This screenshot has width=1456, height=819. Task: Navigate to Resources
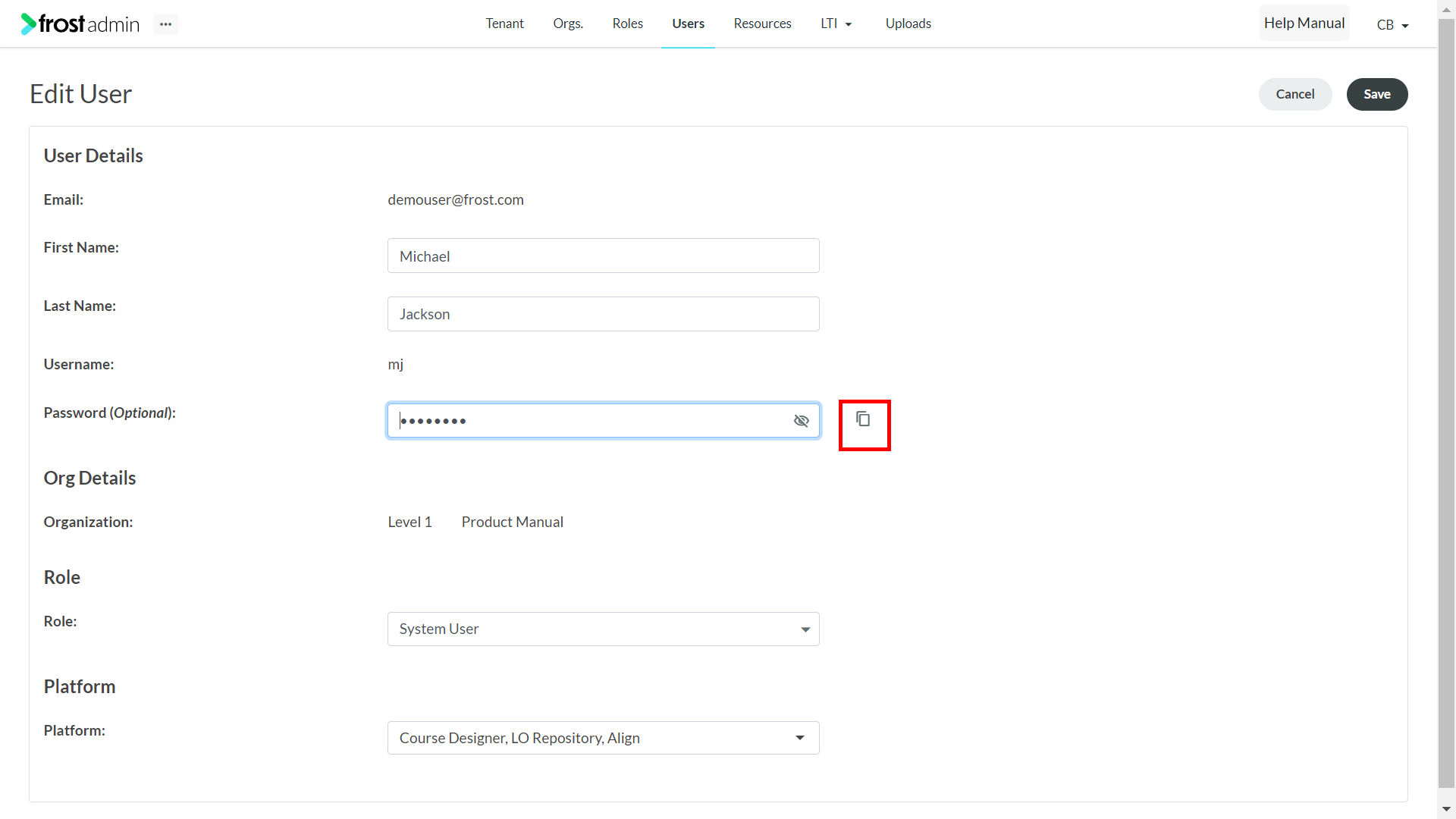[x=762, y=24]
